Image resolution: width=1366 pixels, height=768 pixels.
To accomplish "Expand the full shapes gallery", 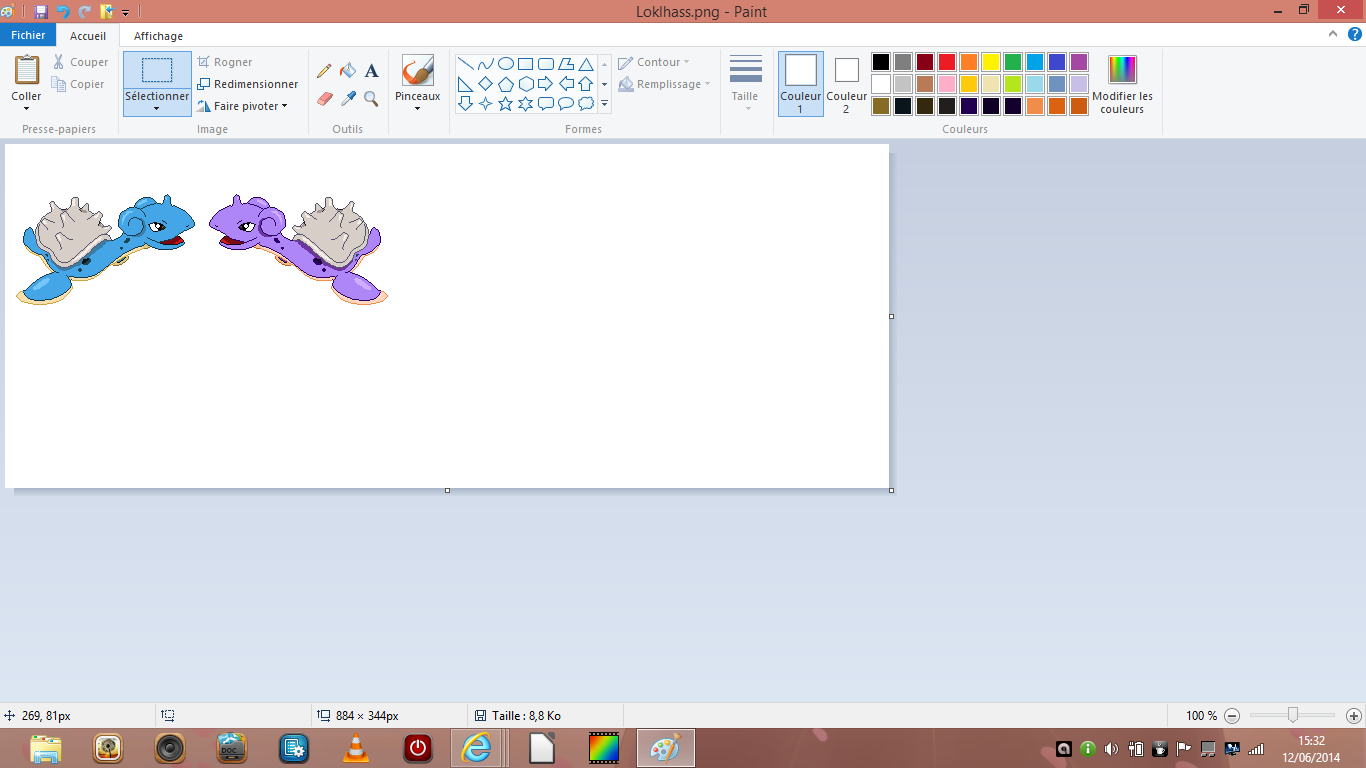I will [604, 103].
